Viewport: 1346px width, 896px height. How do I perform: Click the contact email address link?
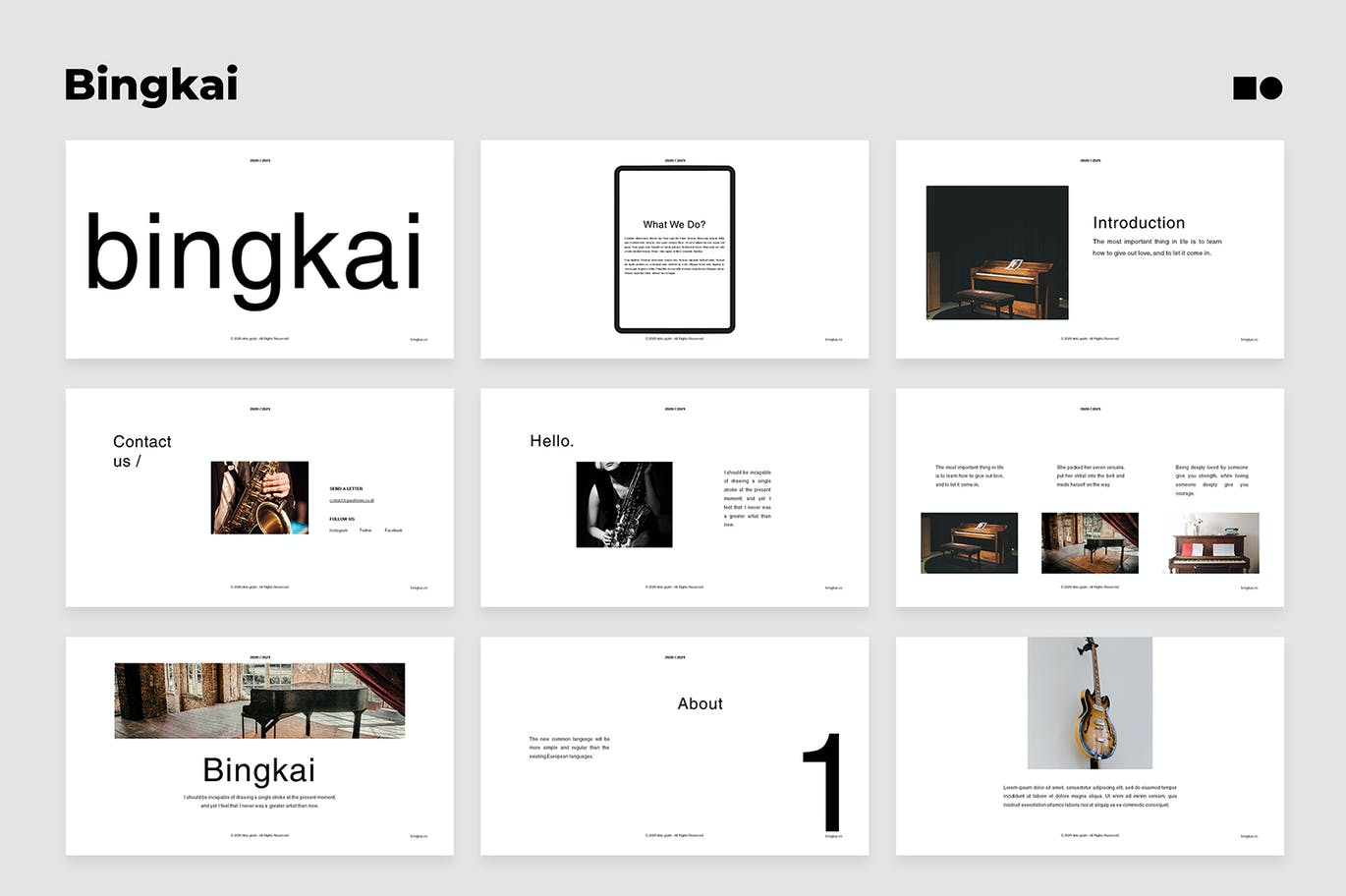coord(352,500)
